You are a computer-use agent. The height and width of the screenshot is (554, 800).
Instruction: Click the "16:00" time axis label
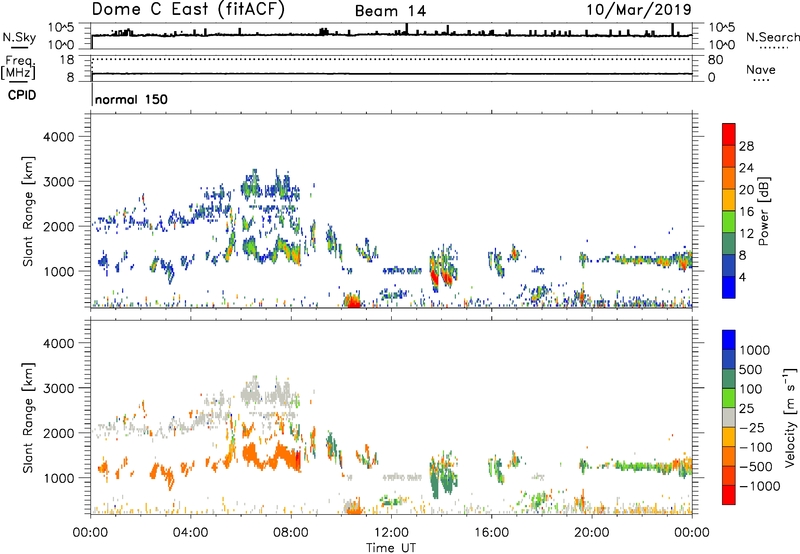491,532
